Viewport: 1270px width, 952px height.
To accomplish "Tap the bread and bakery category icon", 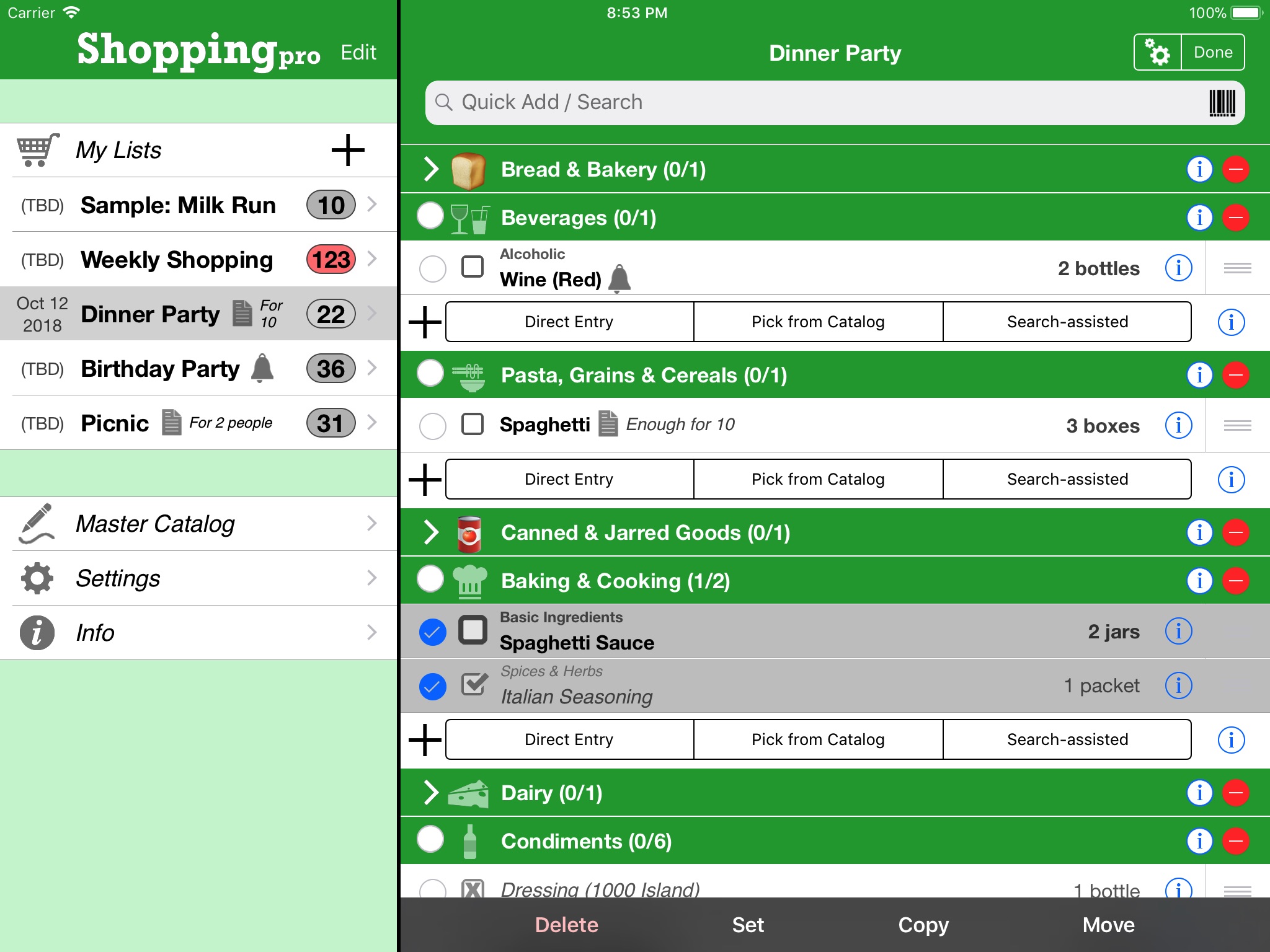I will pos(467,169).
